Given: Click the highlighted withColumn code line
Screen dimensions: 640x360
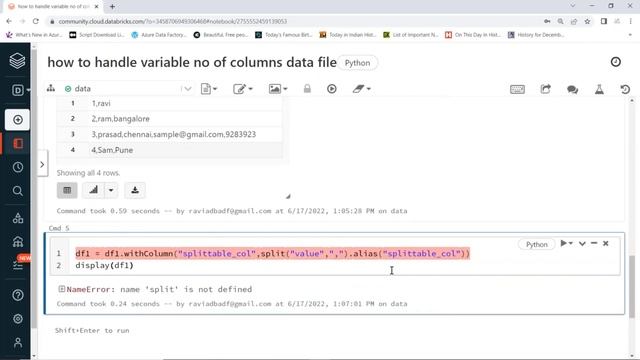Looking at the screenshot, I should tap(273, 253).
